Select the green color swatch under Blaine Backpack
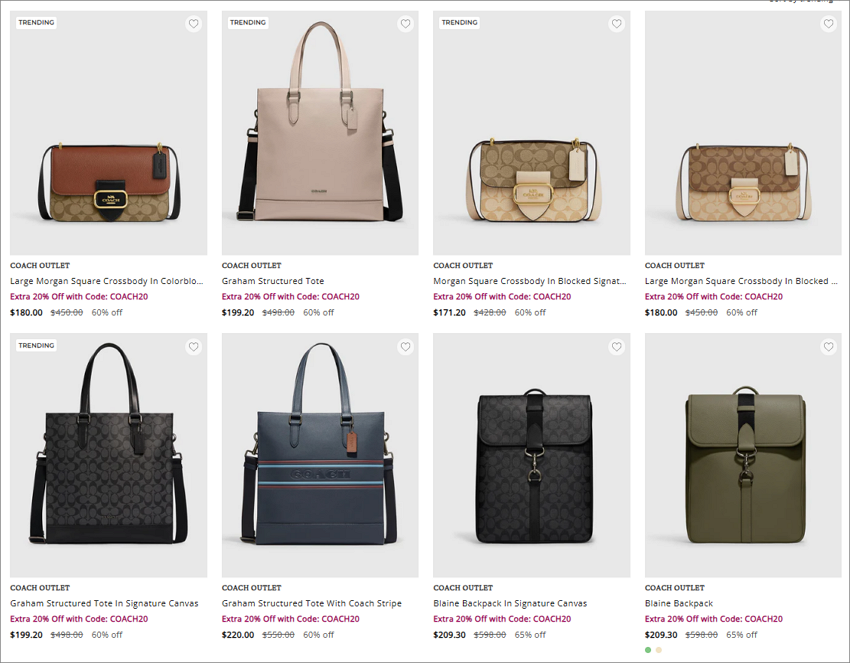The width and height of the screenshot is (850, 663). (x=648, y=650)
